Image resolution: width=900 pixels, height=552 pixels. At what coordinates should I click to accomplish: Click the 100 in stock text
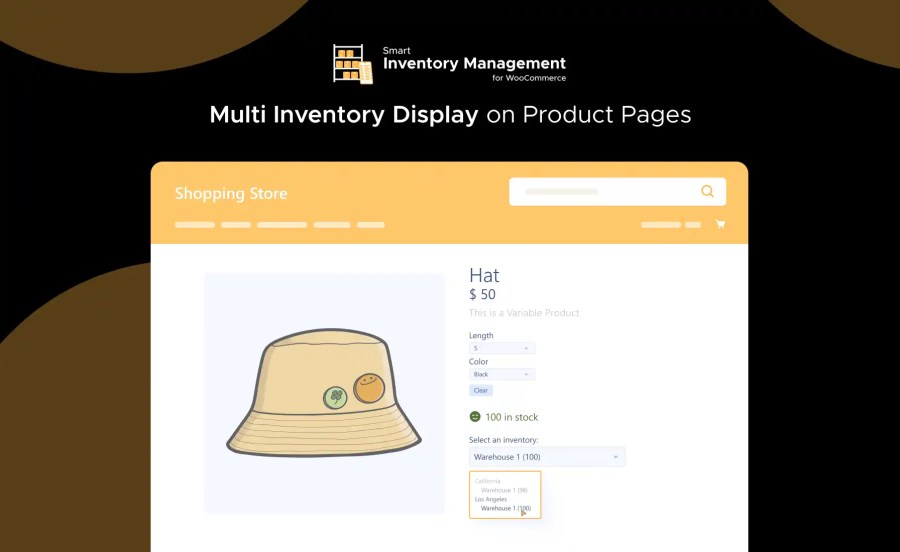point(511,417)
